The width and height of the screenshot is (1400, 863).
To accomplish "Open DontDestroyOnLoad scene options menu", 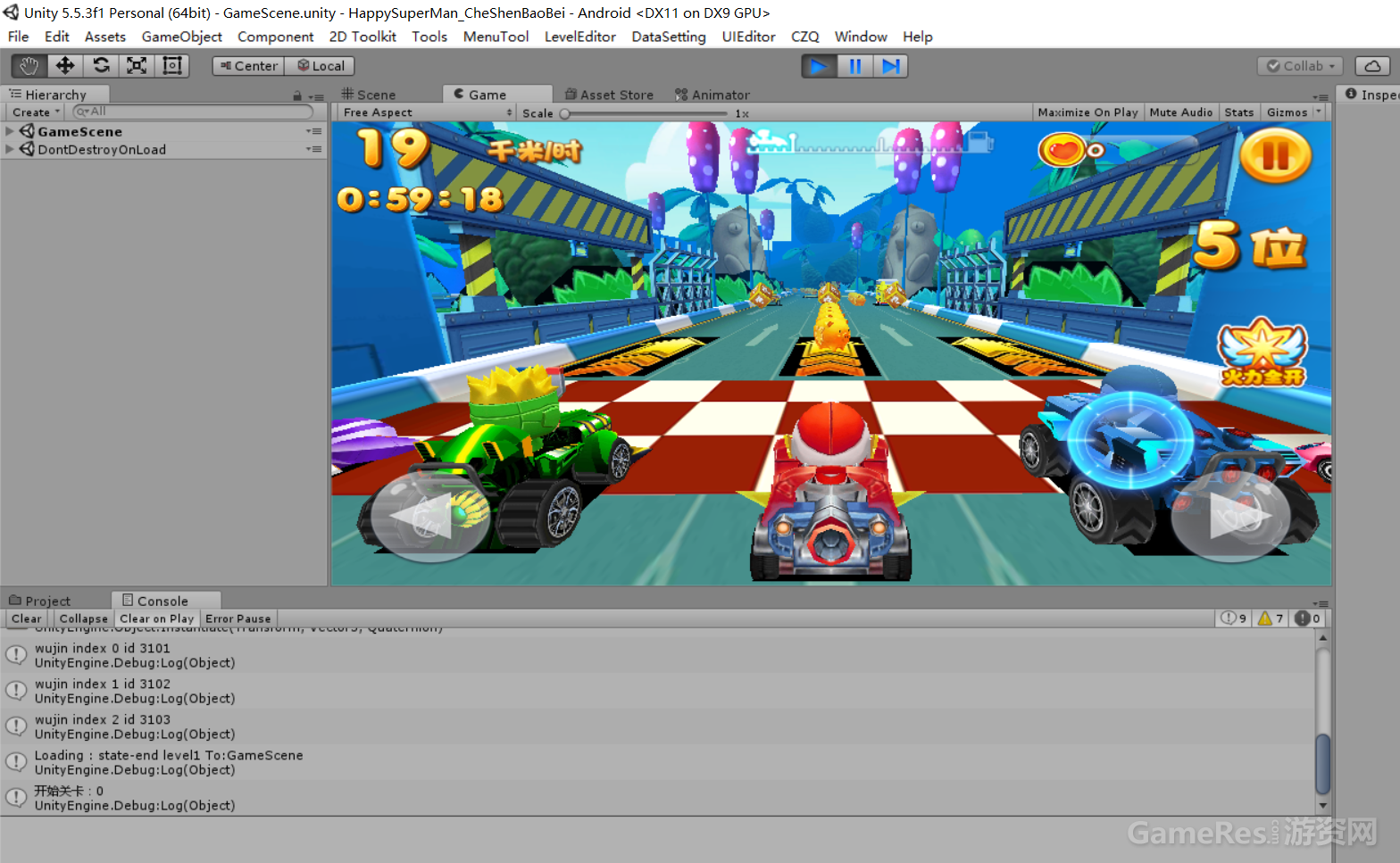I will coord(313,149).
